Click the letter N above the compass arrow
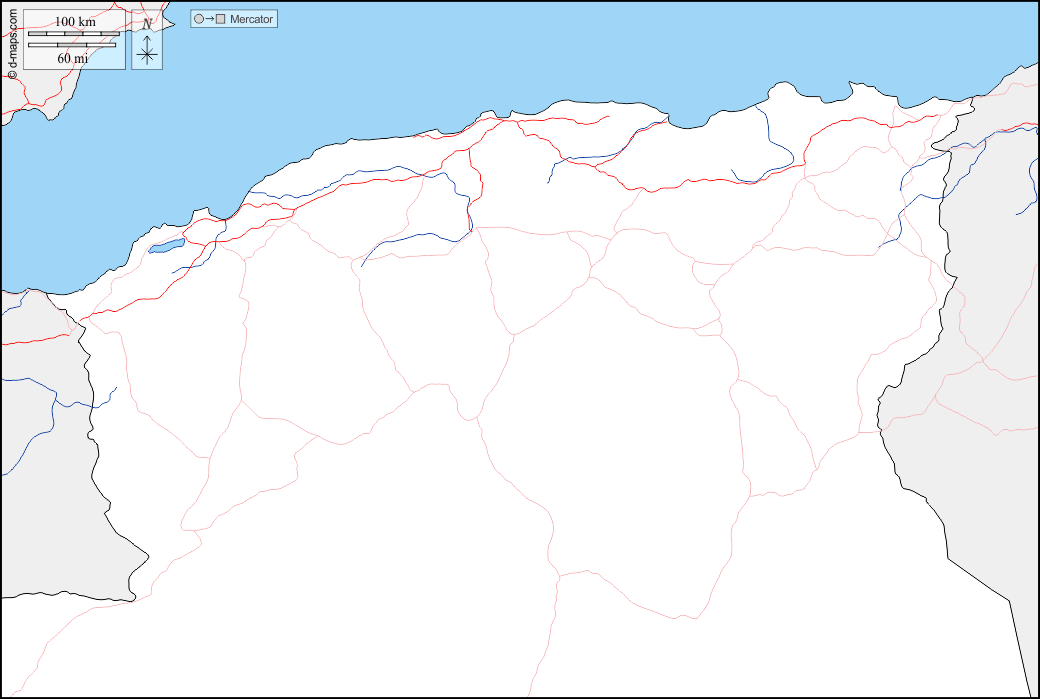Viewport: 1040px width, 699px height. (147, 24)
